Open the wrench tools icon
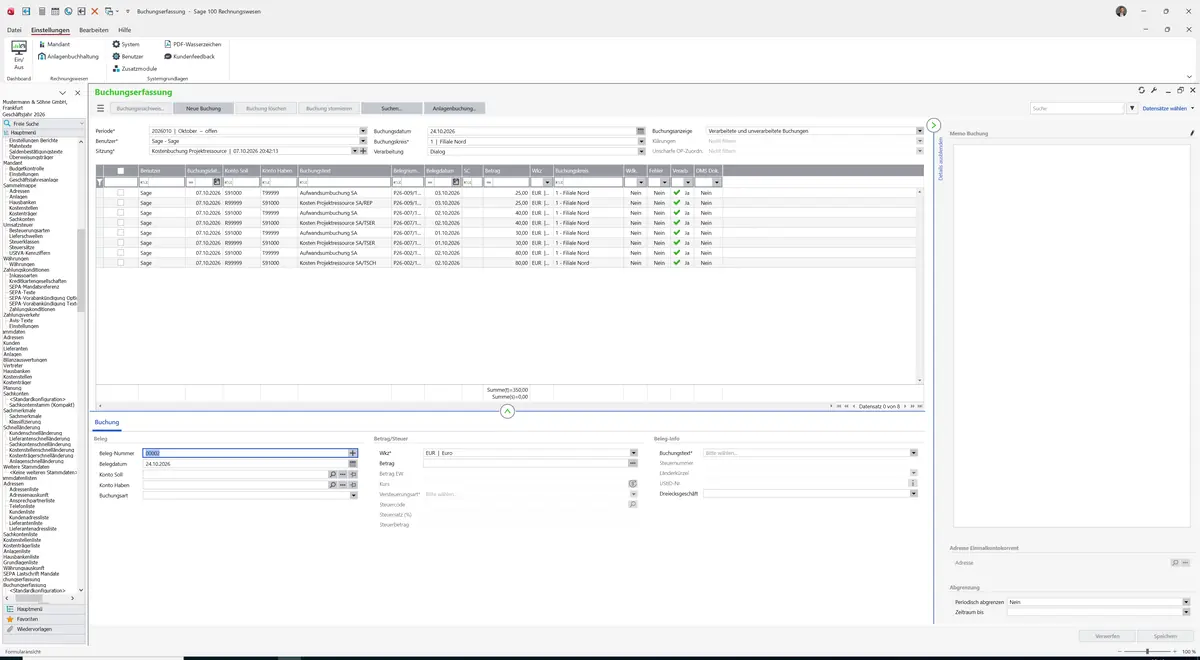This screenshot has width=1200, height=660. tap(1154, 90)
